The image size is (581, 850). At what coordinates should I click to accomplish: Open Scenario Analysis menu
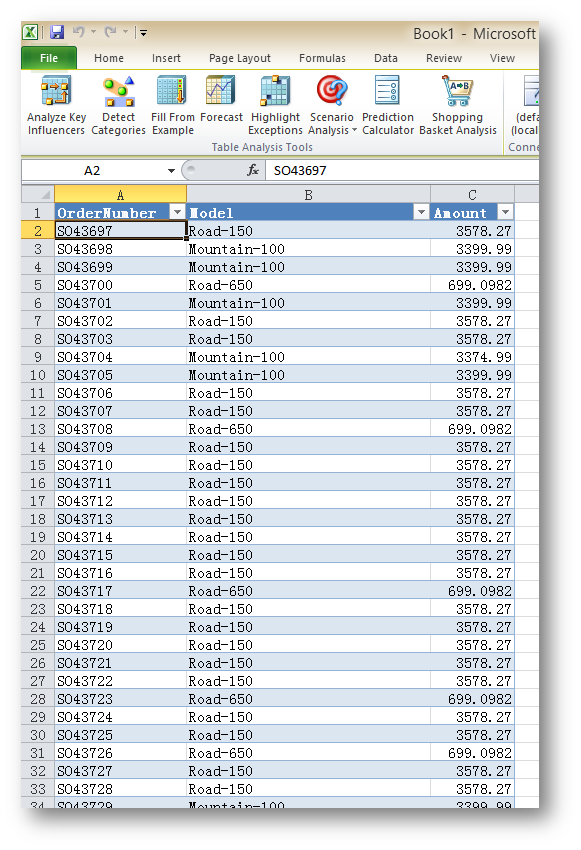[x=332, y=106]
